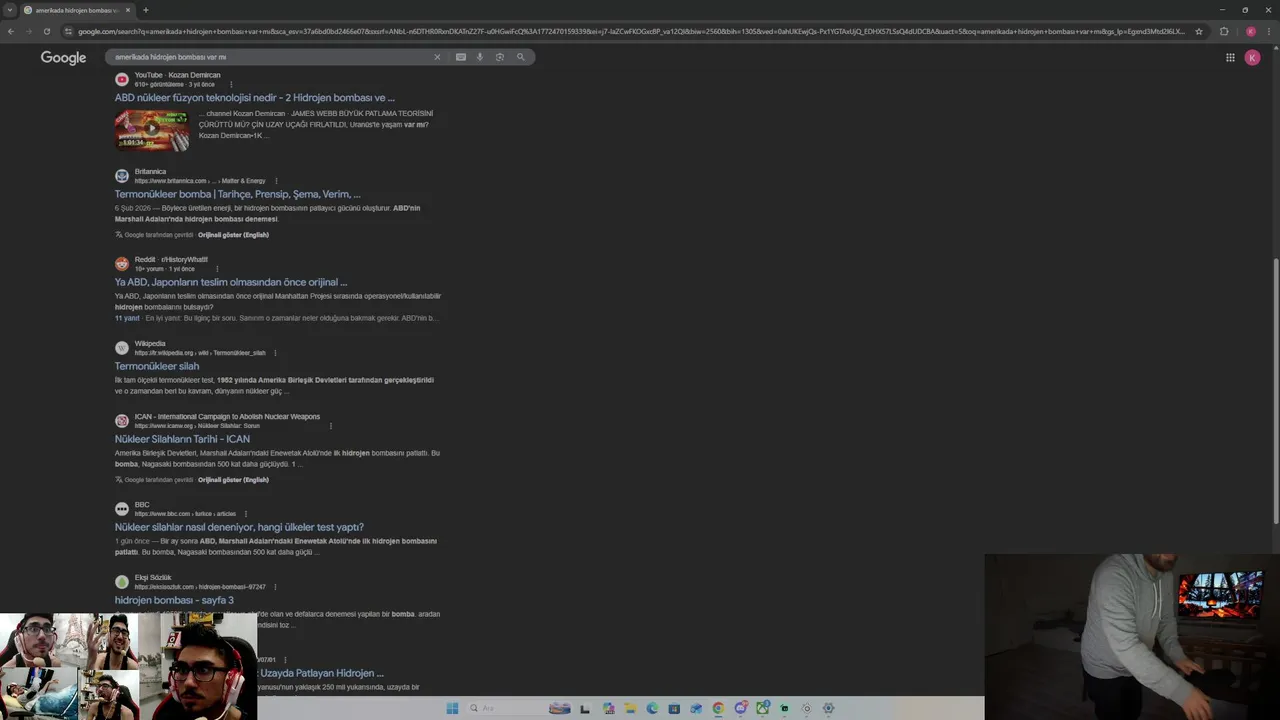Viewport: 1280px width, 720px height.
Task: Click the ICAN site favicon
Action: coord(122,421)
